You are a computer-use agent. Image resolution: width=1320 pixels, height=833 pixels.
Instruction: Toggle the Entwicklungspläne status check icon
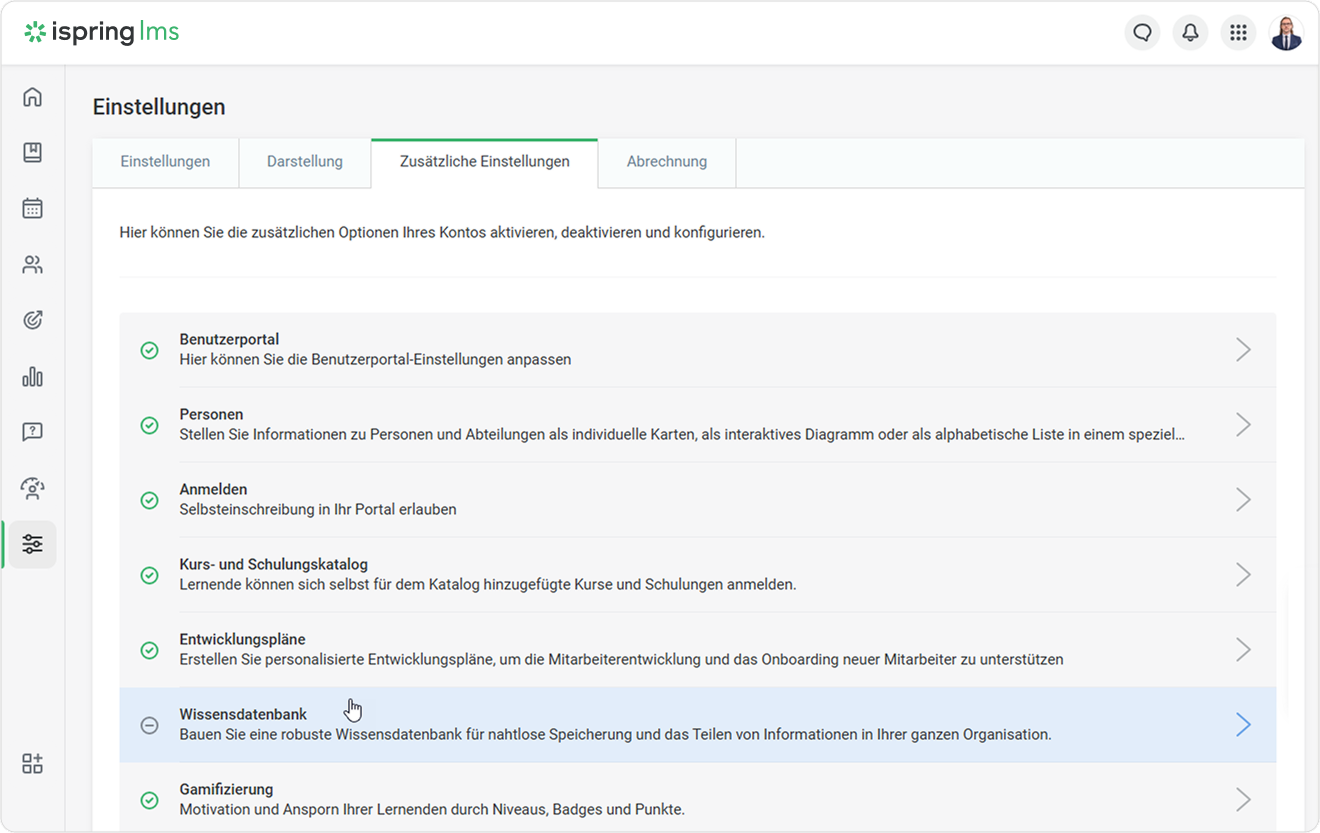tap(149, 650)
